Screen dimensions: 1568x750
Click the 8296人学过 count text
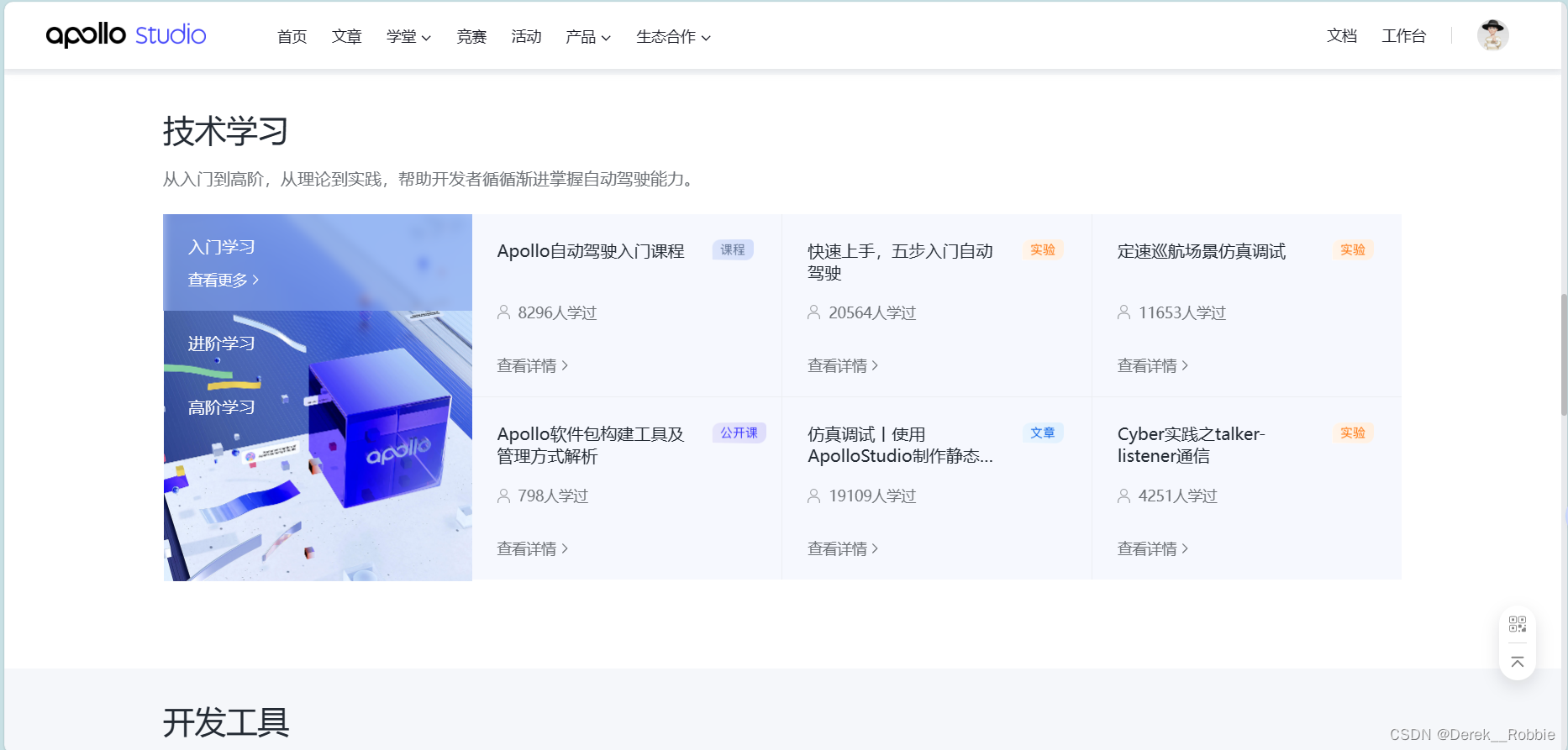point(557,312)
